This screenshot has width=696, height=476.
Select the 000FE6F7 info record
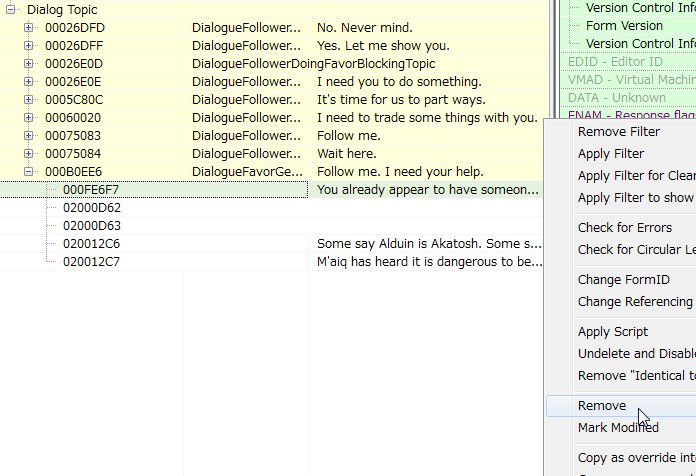point(91,190)
